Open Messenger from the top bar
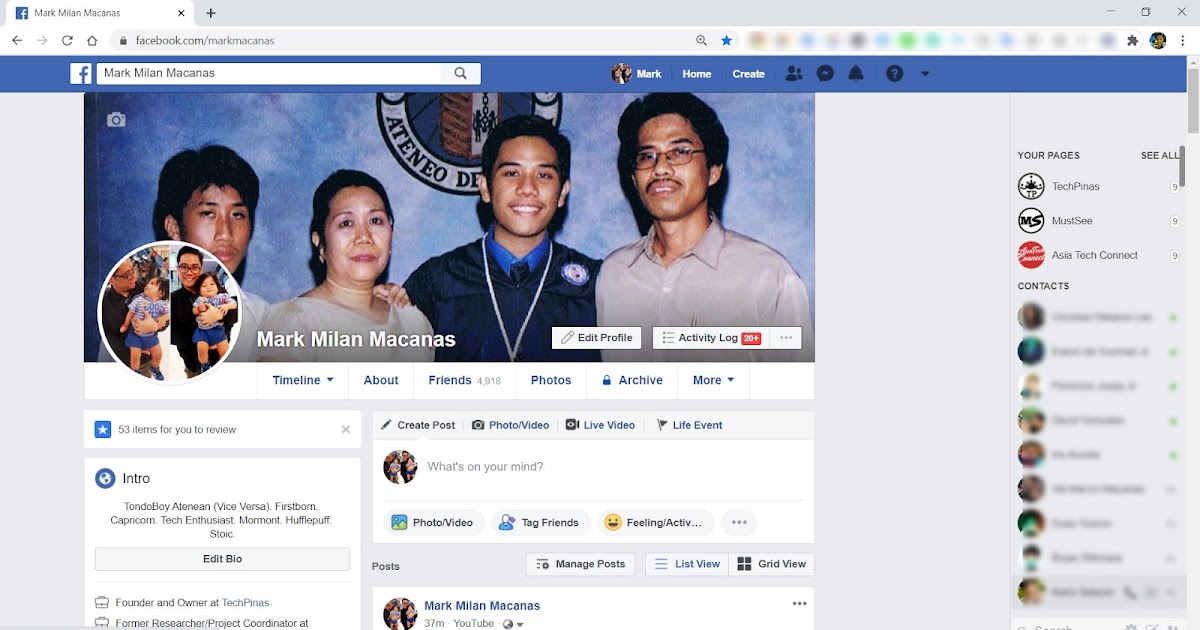Viewport: 1200px width, 630px height. [x=825, y=73]
